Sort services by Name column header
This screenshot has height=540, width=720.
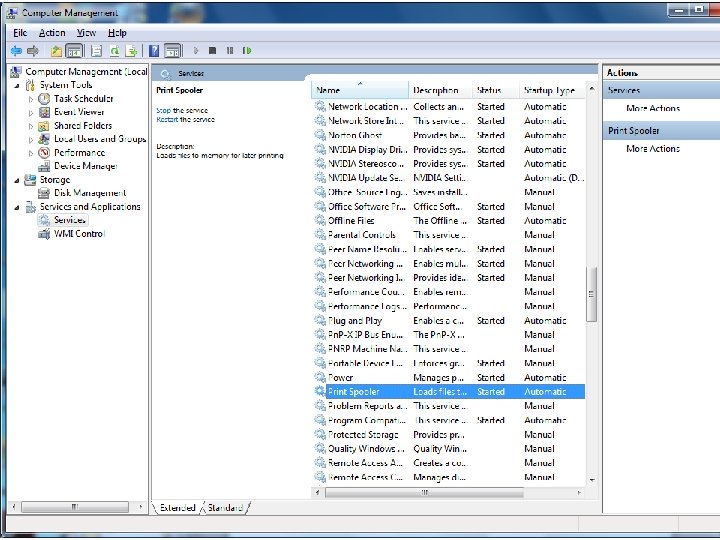click(x=360, y=90)
